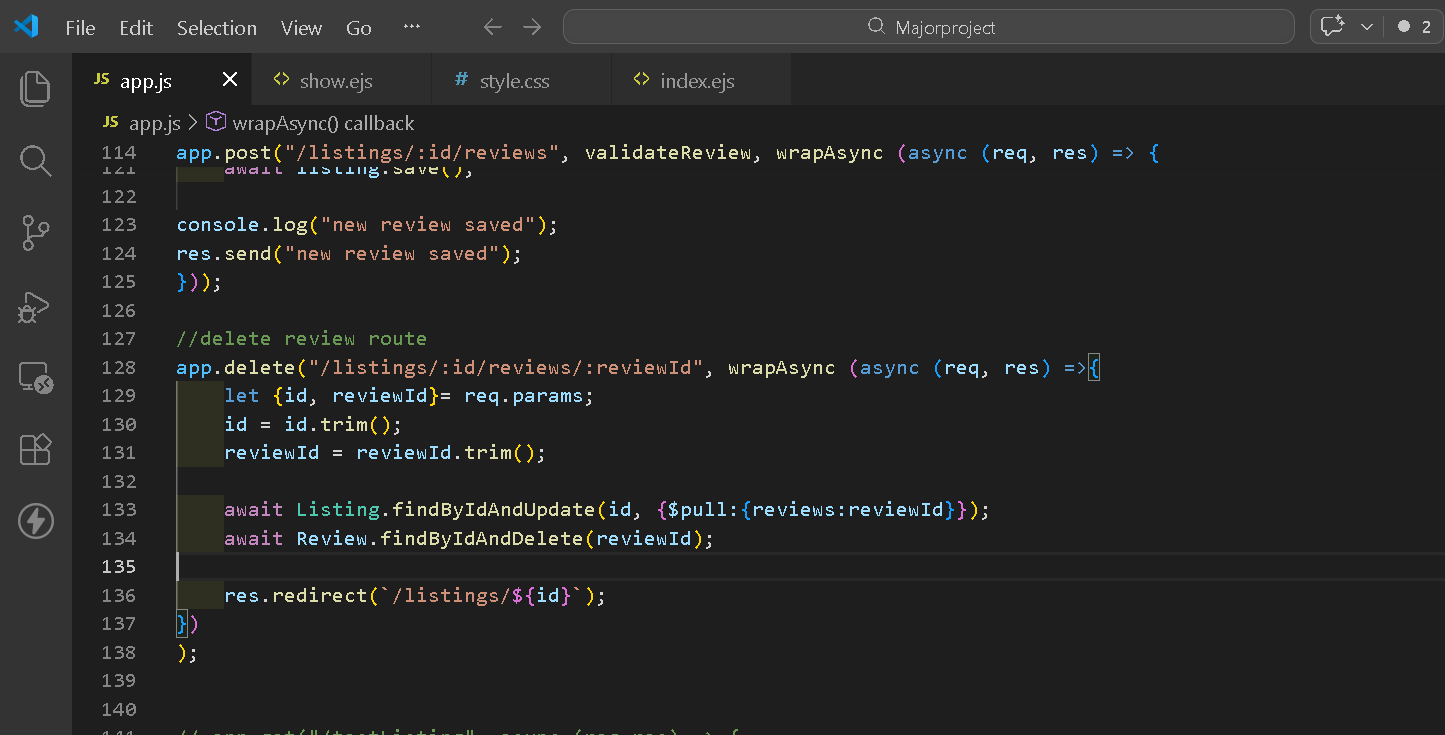The width and height of the screenshot is (1445, 735).
Task: Navigate back with the left arrow
Action: (x=492, y=27)
